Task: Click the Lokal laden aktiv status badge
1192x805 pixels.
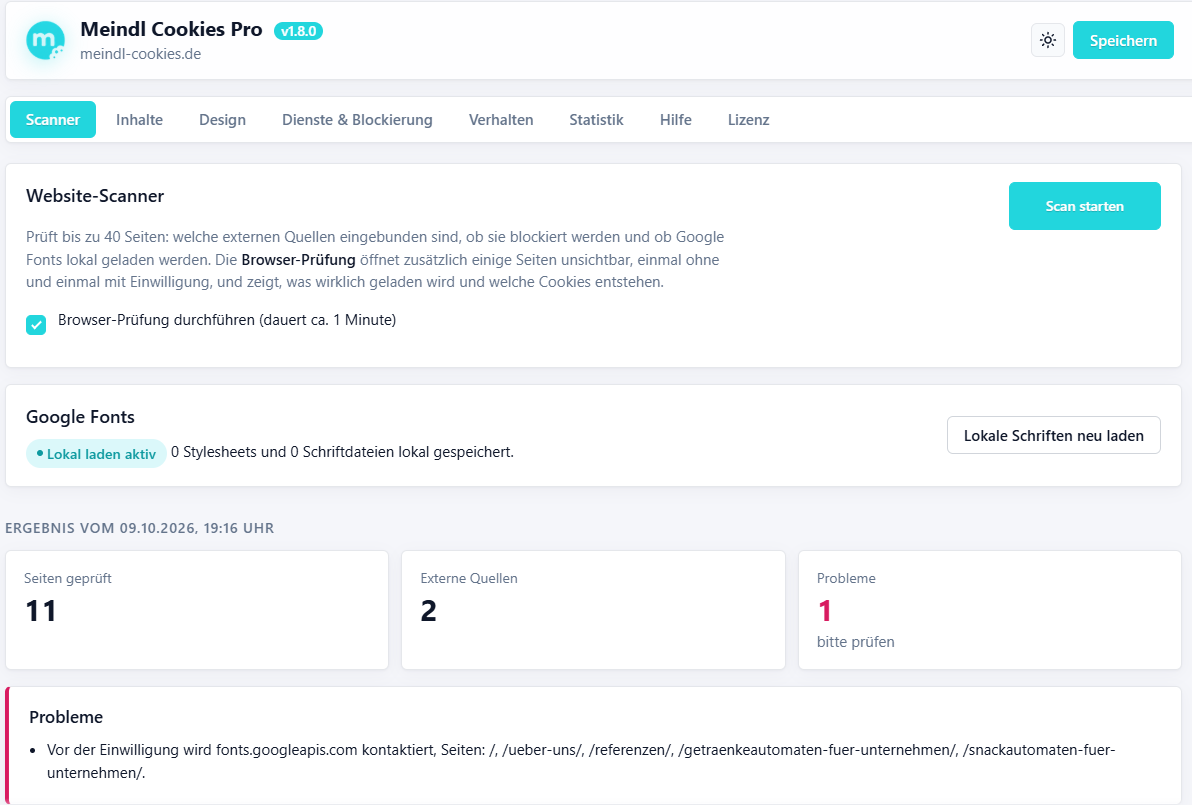Action: click(x=96, y=454)
